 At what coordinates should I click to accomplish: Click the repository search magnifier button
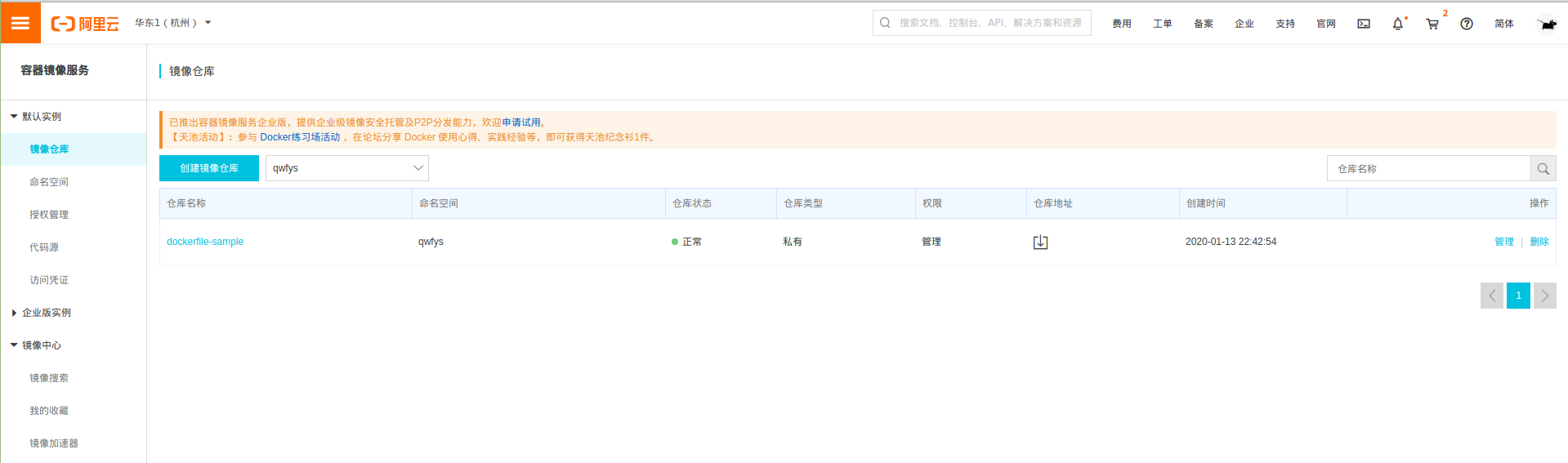pyautogui.click(x=1543, y=169)
